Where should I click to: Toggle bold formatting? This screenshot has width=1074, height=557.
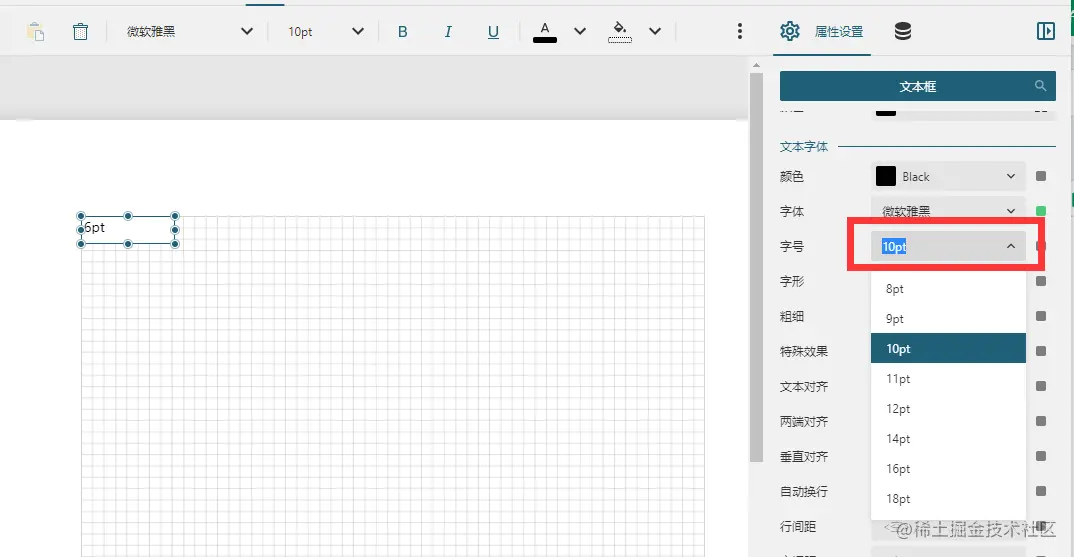(403, 32)
